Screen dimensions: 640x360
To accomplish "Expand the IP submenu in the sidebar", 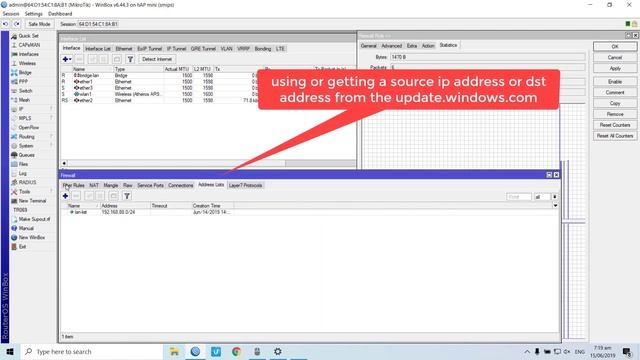I will (51, 109).
